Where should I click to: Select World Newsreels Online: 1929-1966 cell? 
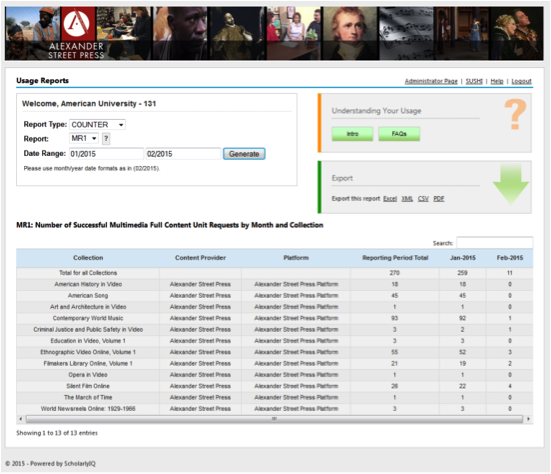(x=88, y=409)
